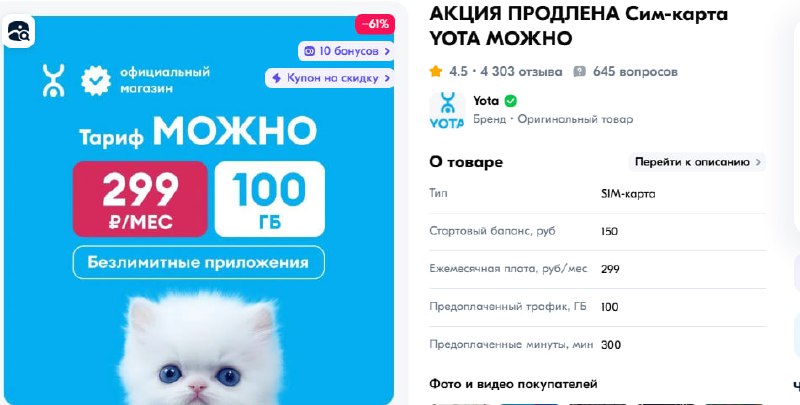800x405 pixels.
Task: Click the questions speech bubble icon
Action: point(580,71)
